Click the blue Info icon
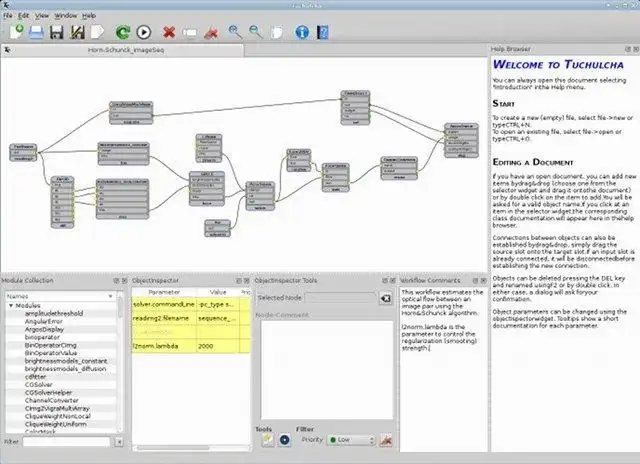This screenshot has height=464, width=640. pos(302,32)
